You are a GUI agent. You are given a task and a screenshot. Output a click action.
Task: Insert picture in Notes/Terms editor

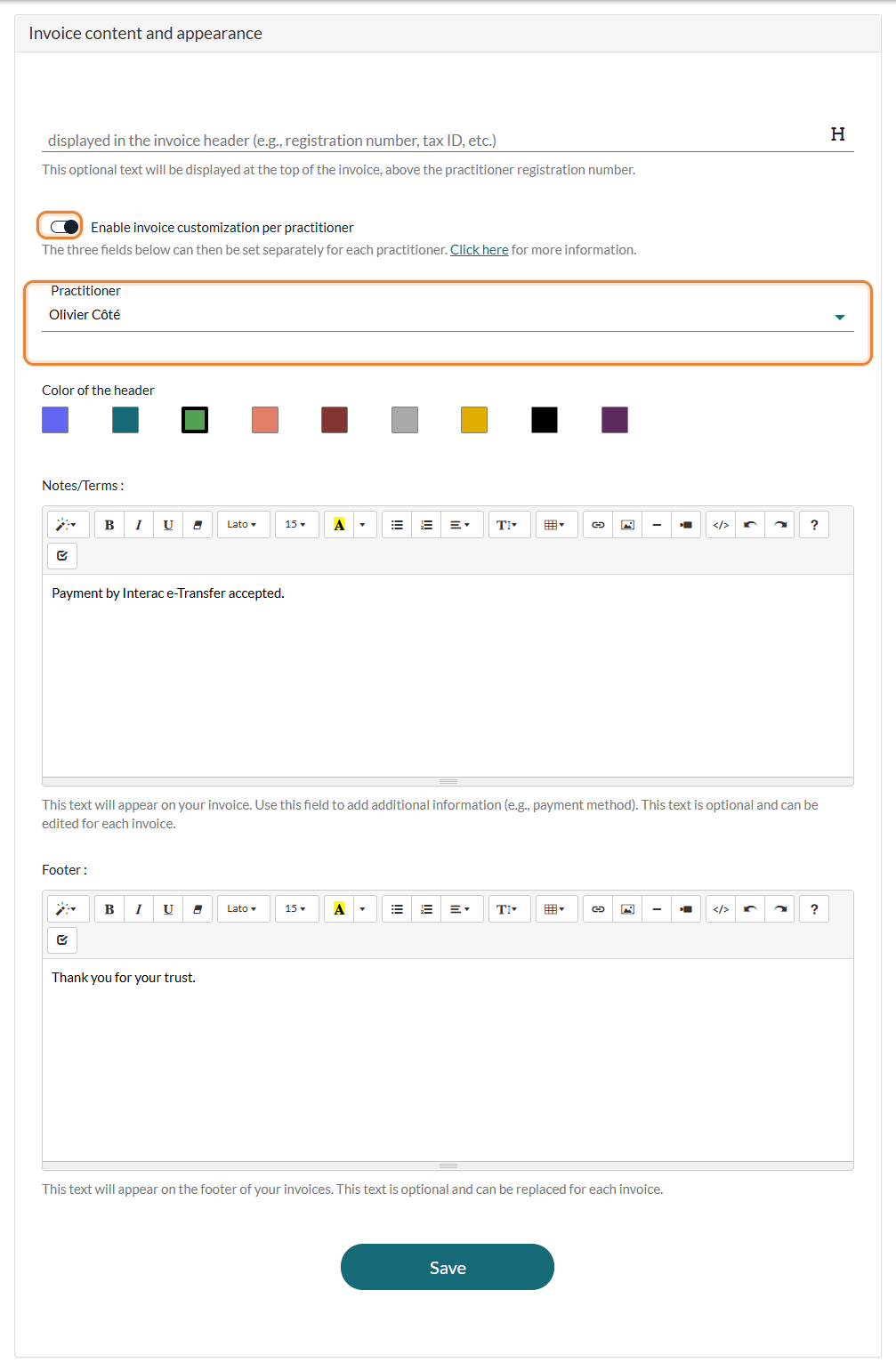(x=627, y=525)
